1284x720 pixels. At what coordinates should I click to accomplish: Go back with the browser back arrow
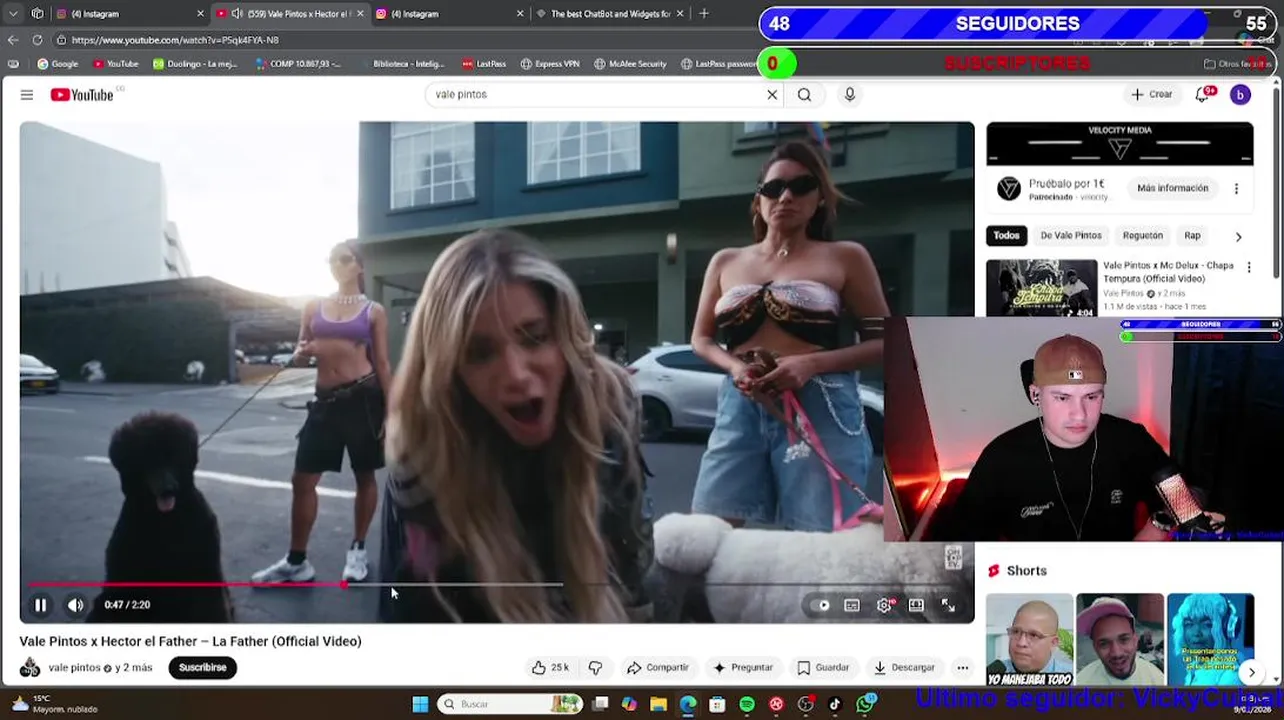coord(13,40)
